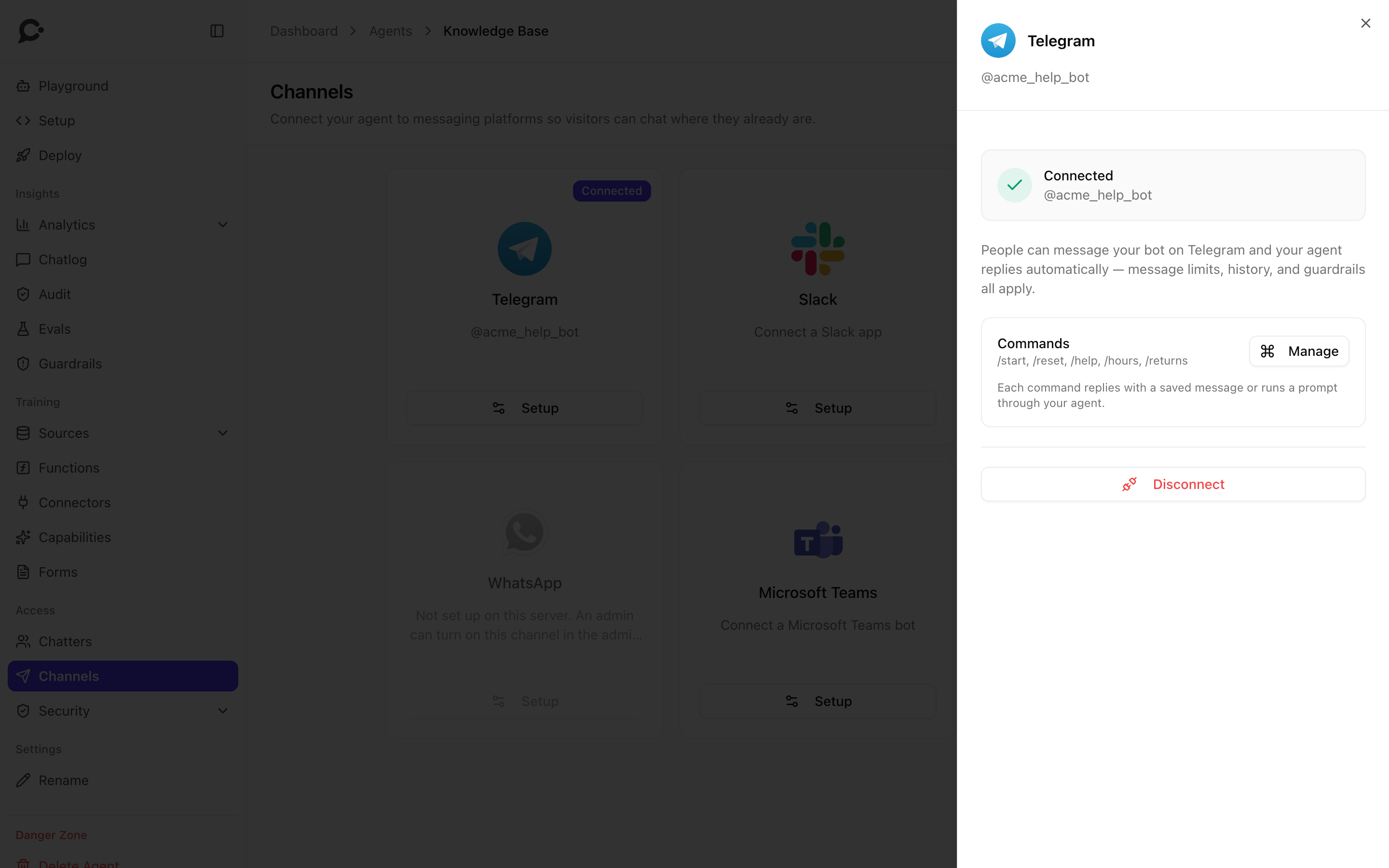Click the Capabilities sparkle icon
1389x868 pixels.
tap(23, 537)
